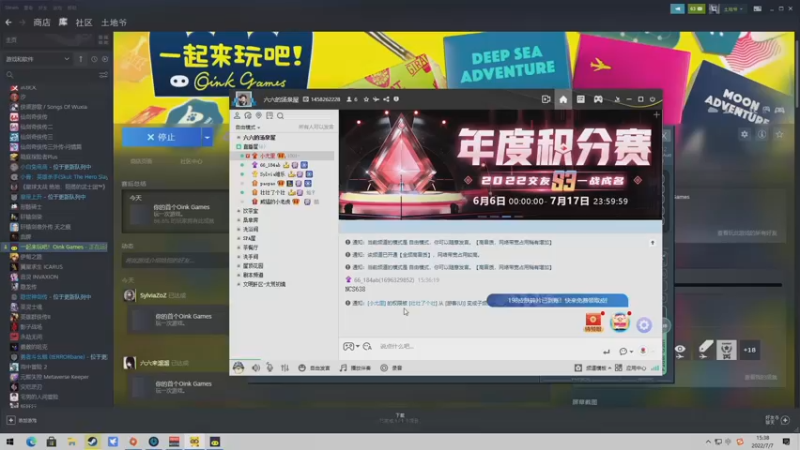
Task: Click the round blue gear settings icon
Action: (644, 324)
